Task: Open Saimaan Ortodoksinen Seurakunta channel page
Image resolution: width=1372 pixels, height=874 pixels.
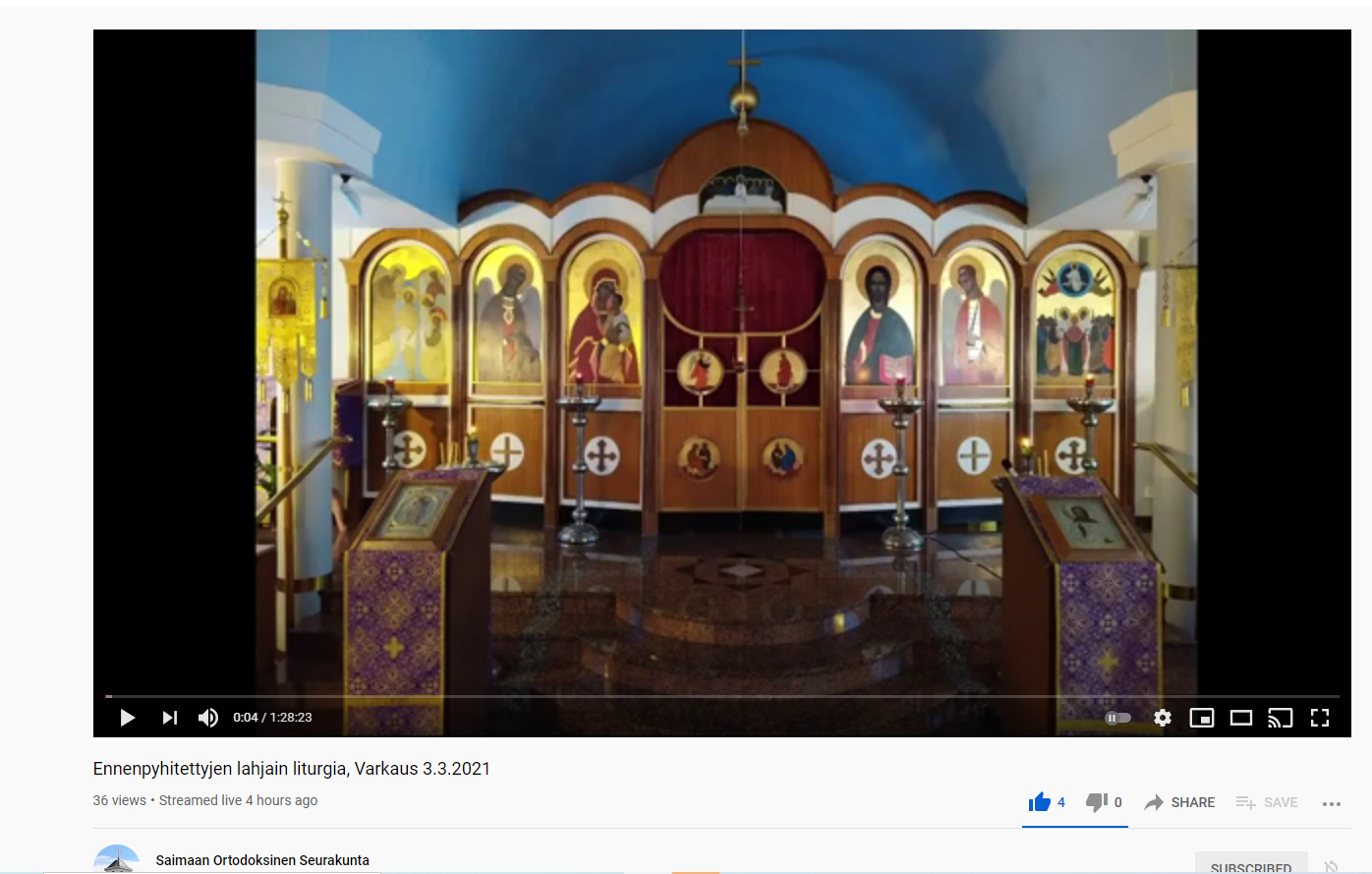Action: tap(262, 860)
